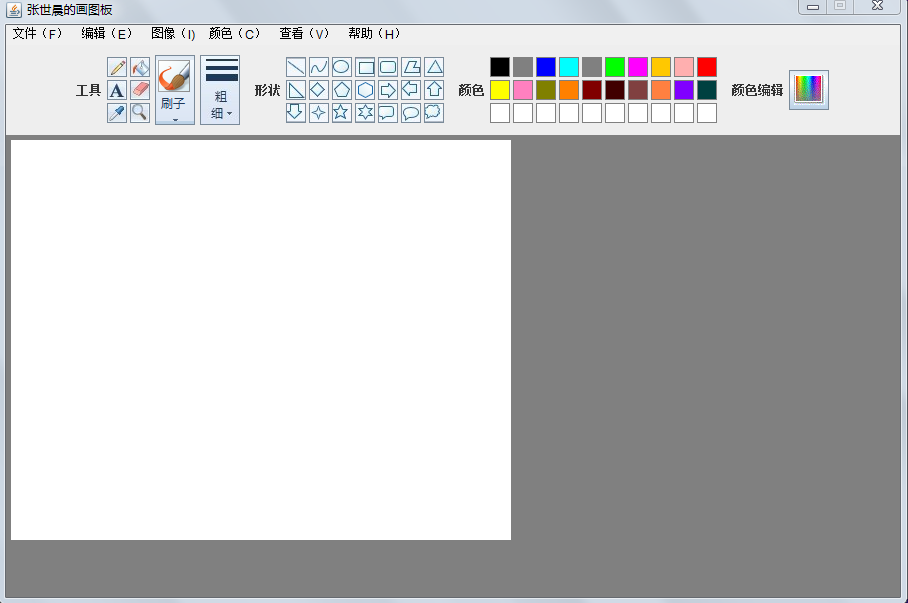Image resolution: width=908 pixels, height=603 pixels.
Task: Click on the white drawing canvas
Action: click(261, 340)
